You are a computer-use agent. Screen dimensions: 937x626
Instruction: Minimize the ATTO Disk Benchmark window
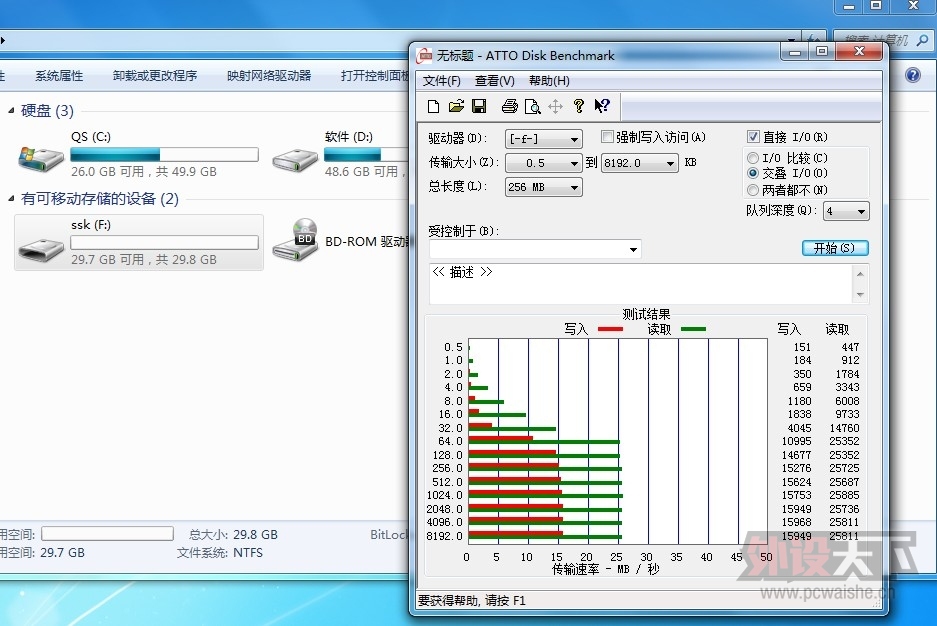(x=794, y=53)
